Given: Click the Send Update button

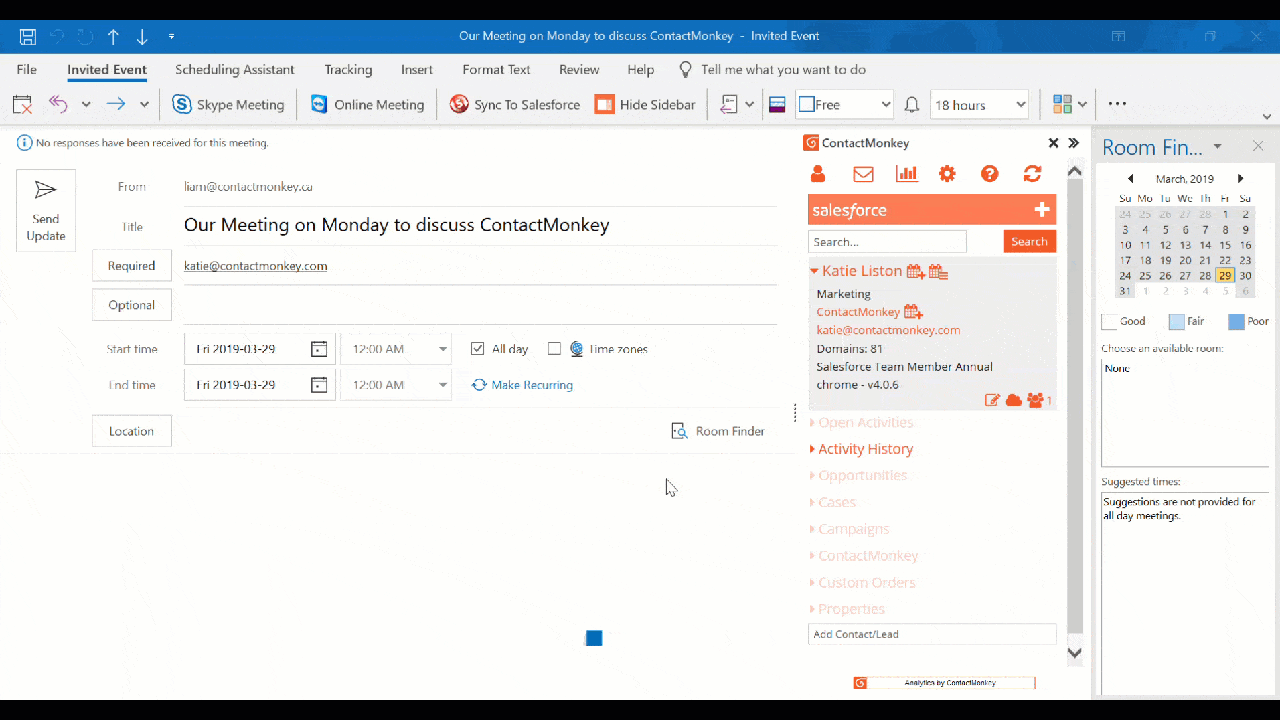Looking at the screenshot, I should (46, 210).
